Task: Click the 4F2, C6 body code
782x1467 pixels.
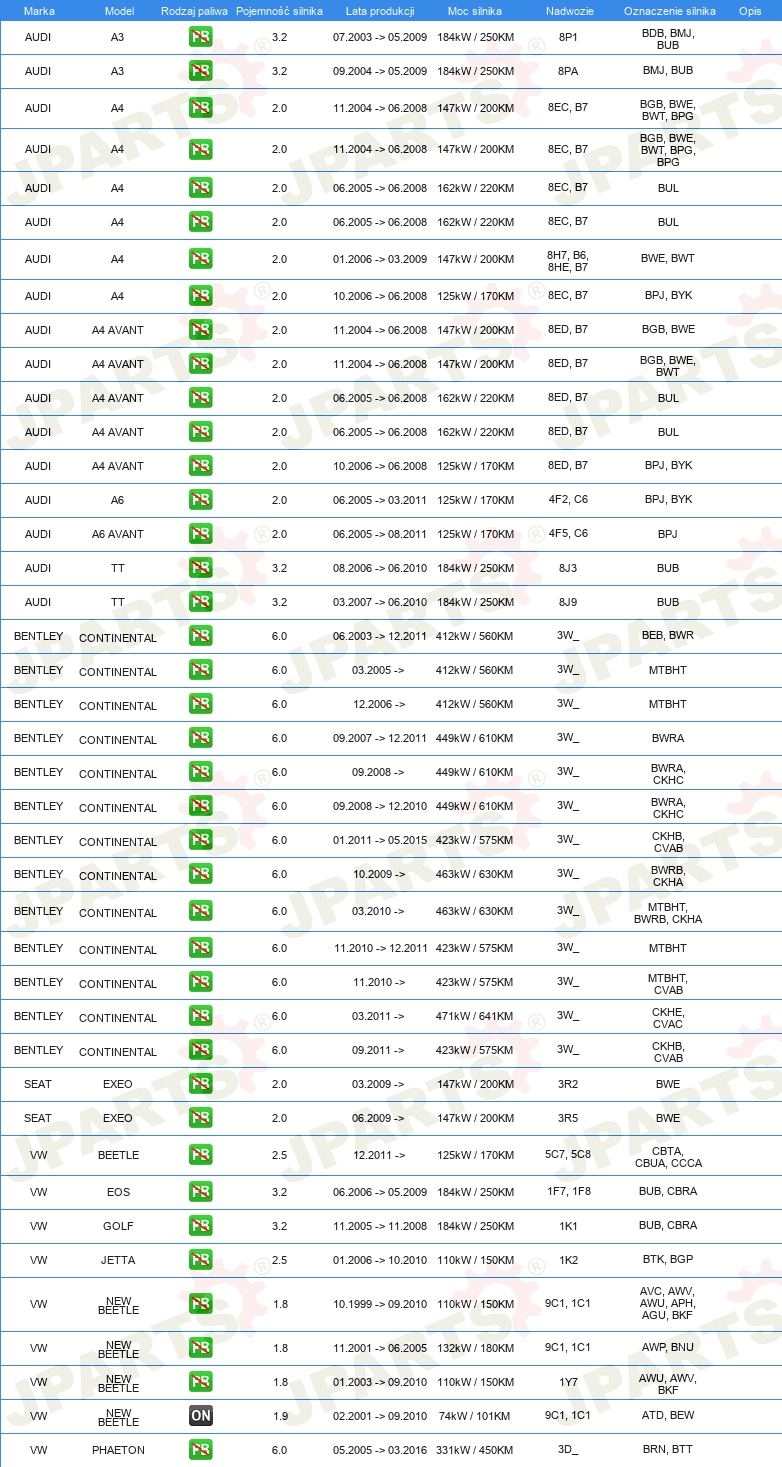Action: 568,499
